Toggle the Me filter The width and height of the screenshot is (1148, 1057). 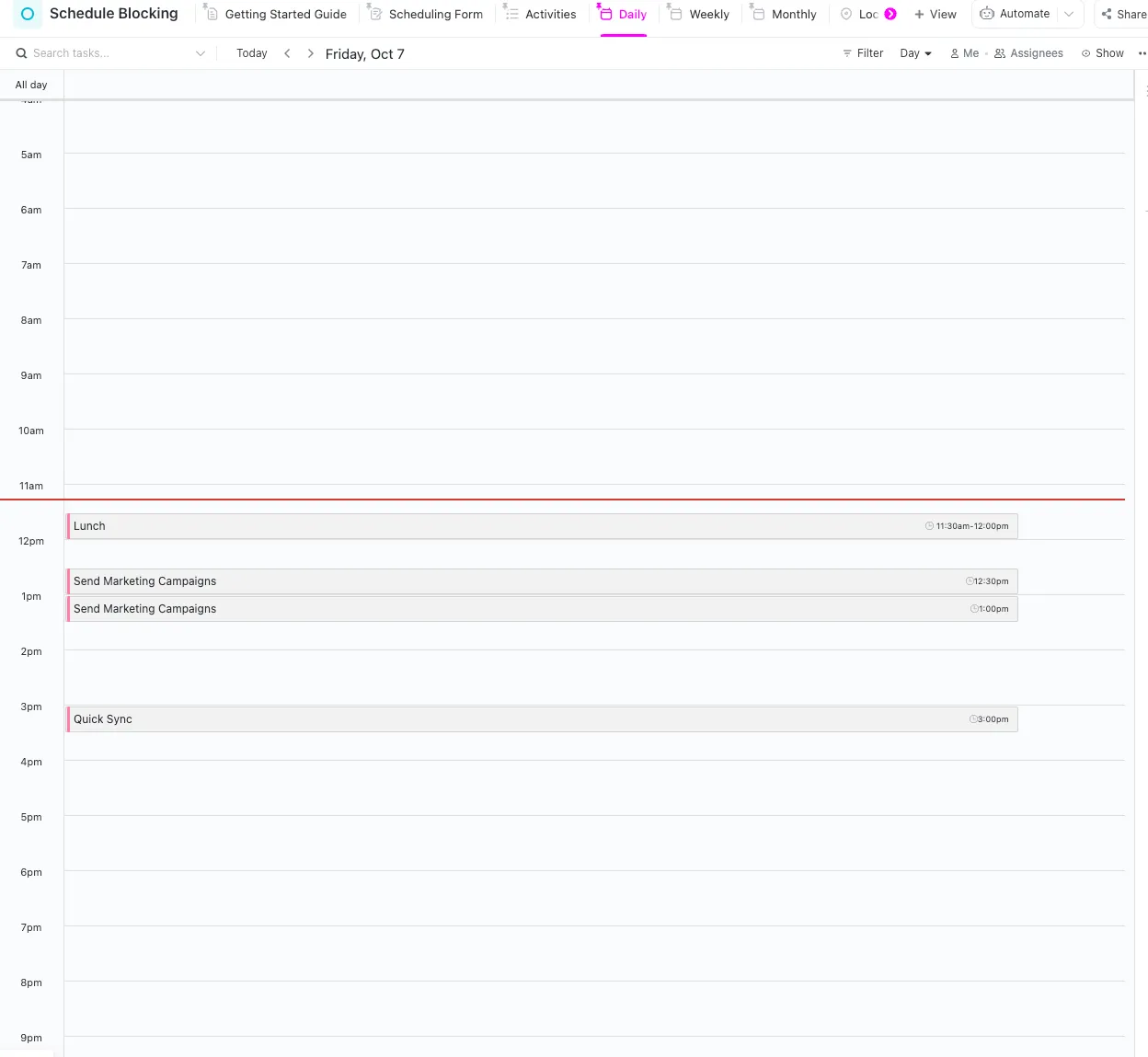(x=964, y=53)
